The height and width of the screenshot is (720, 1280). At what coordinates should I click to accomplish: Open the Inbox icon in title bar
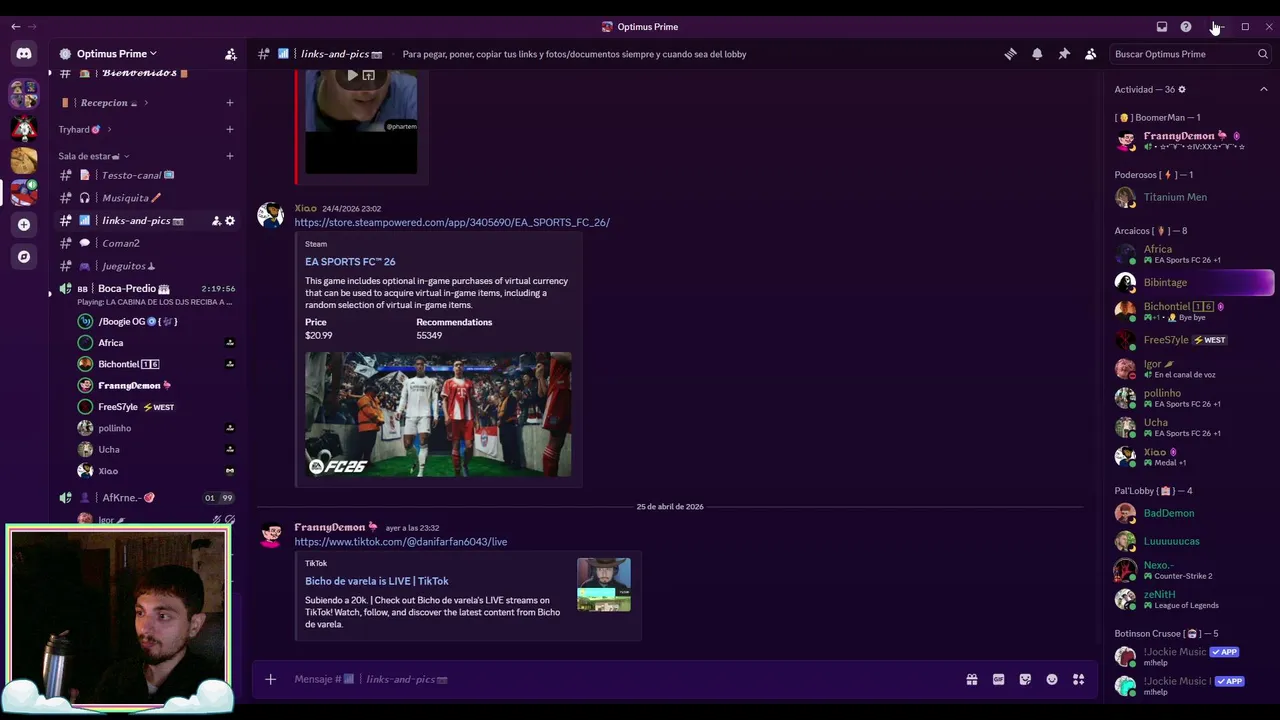1162,27
